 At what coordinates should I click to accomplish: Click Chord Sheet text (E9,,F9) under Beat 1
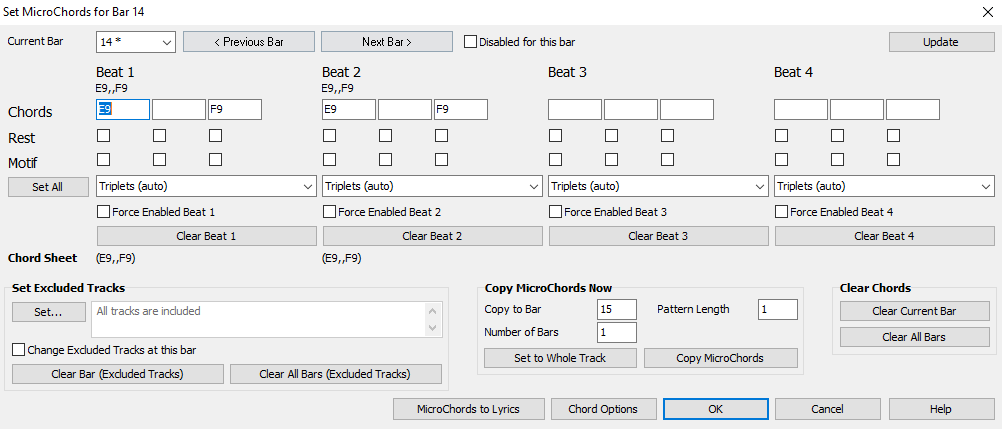(116, 258)
